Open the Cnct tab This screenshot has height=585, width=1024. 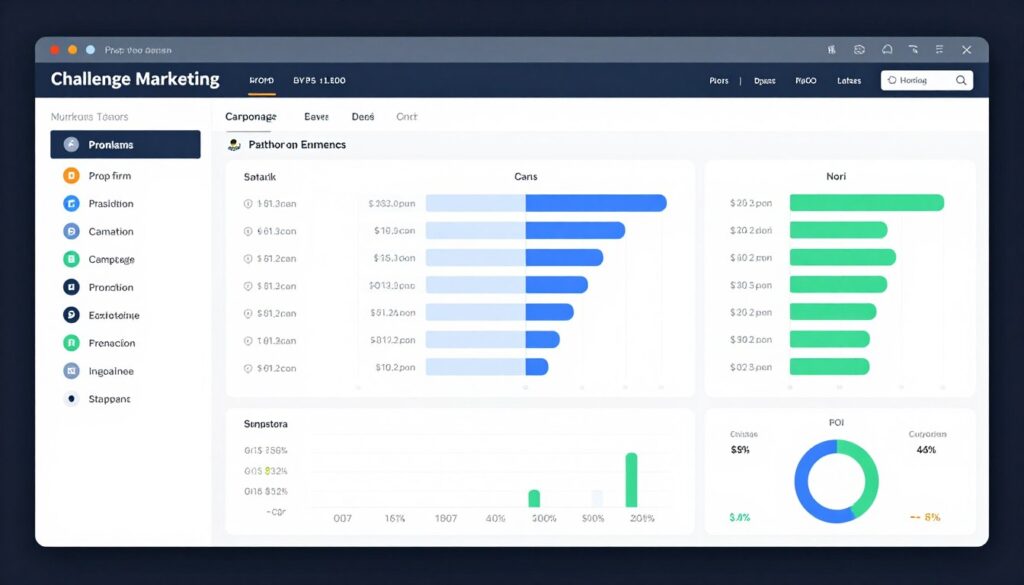pos(406,117)
